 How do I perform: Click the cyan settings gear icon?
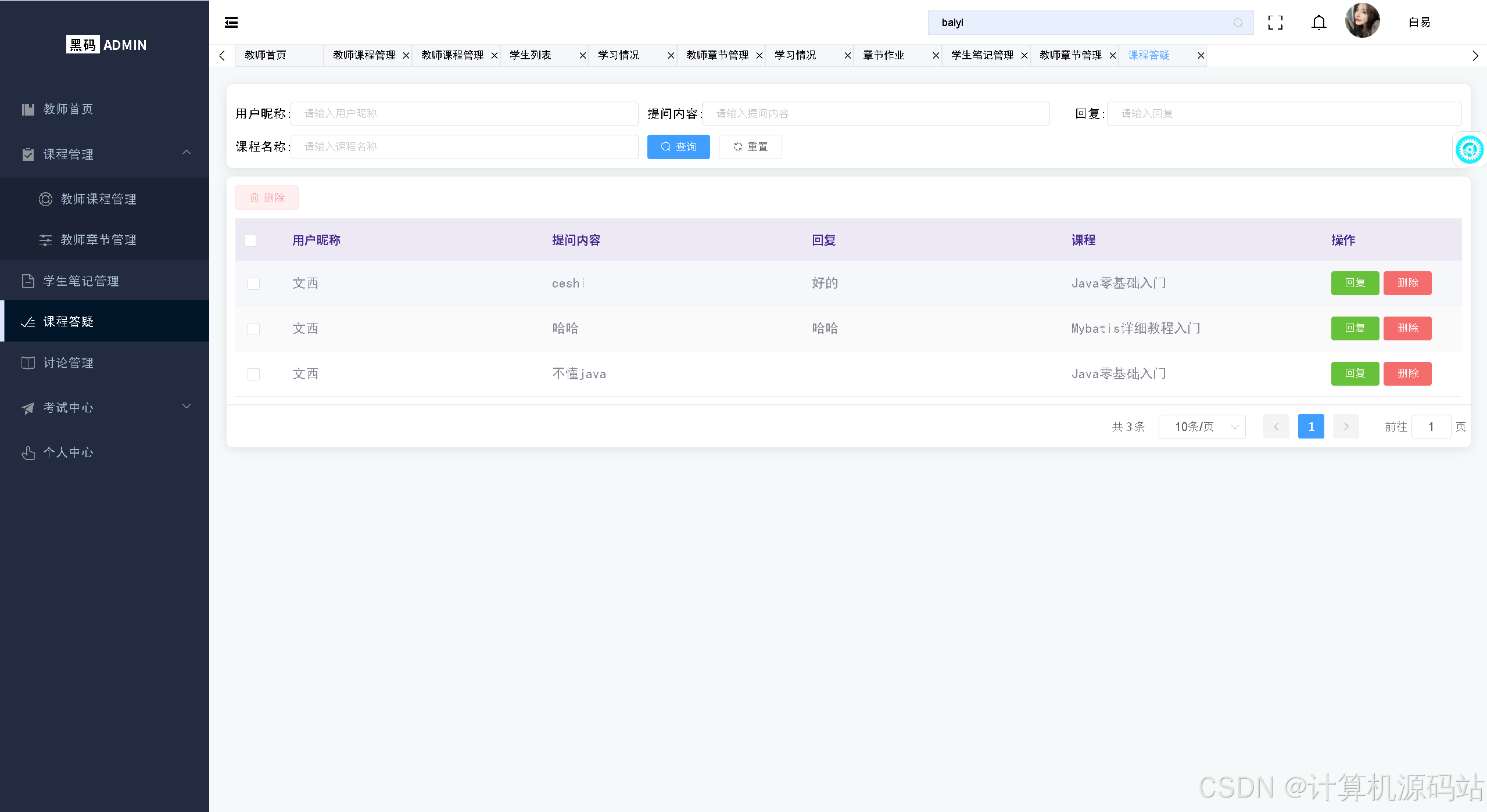coord(1469,150)
